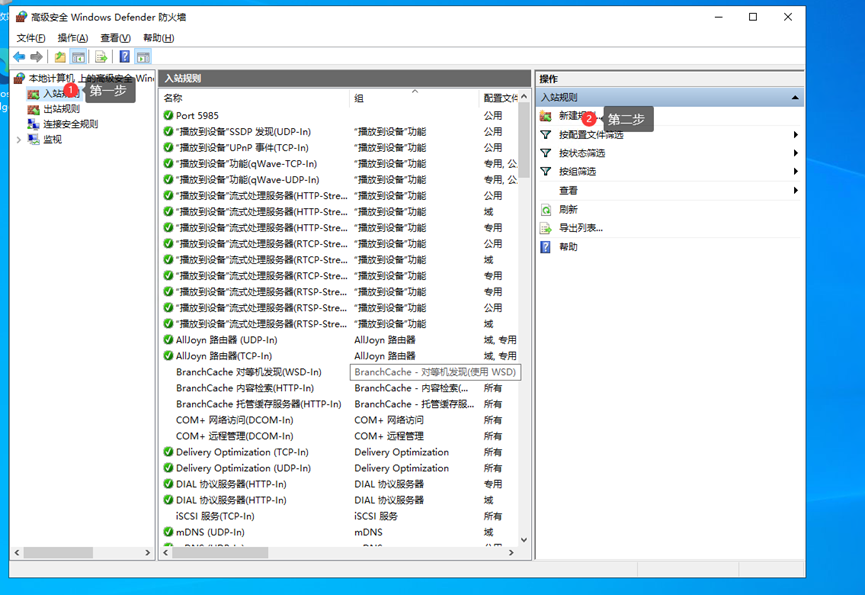Toggle the Show/Hide Action Pane toolbar icon
Image resolution: width=865 pixels, height=595 pixels.
tap(143, 57)
